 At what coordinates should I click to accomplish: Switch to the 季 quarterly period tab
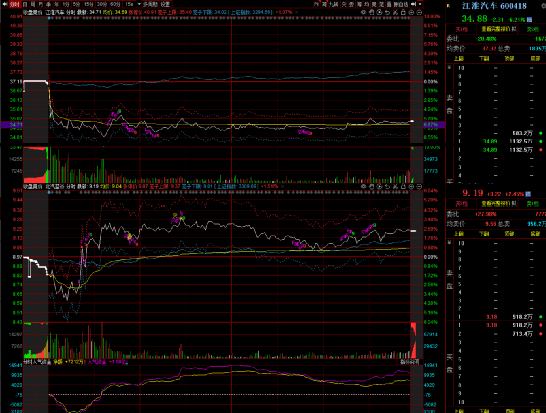coord(49,4)
